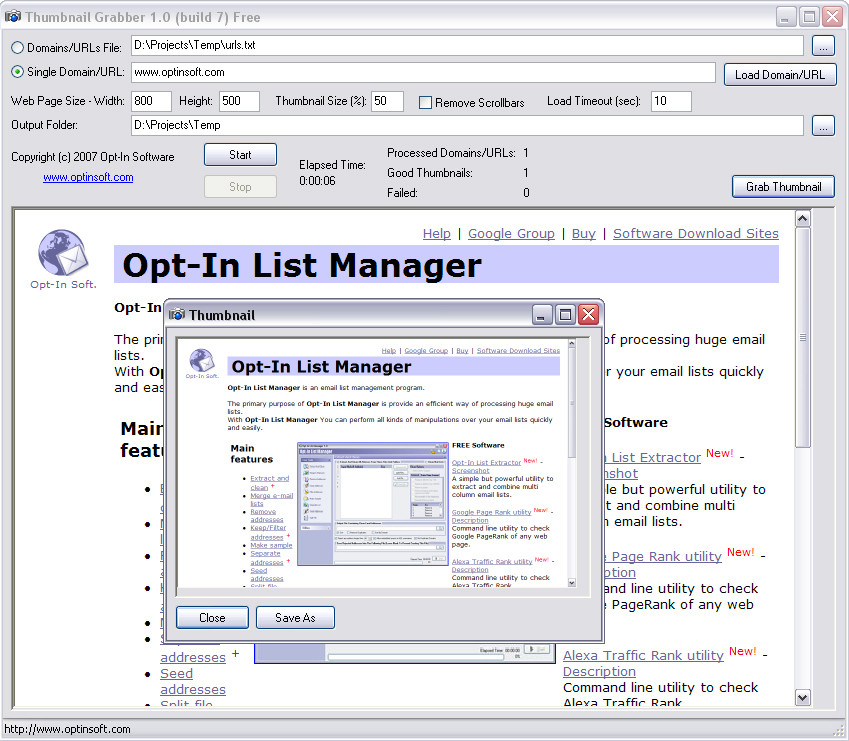Maximize the Thumbnail dialog

[x=565, y=314]
